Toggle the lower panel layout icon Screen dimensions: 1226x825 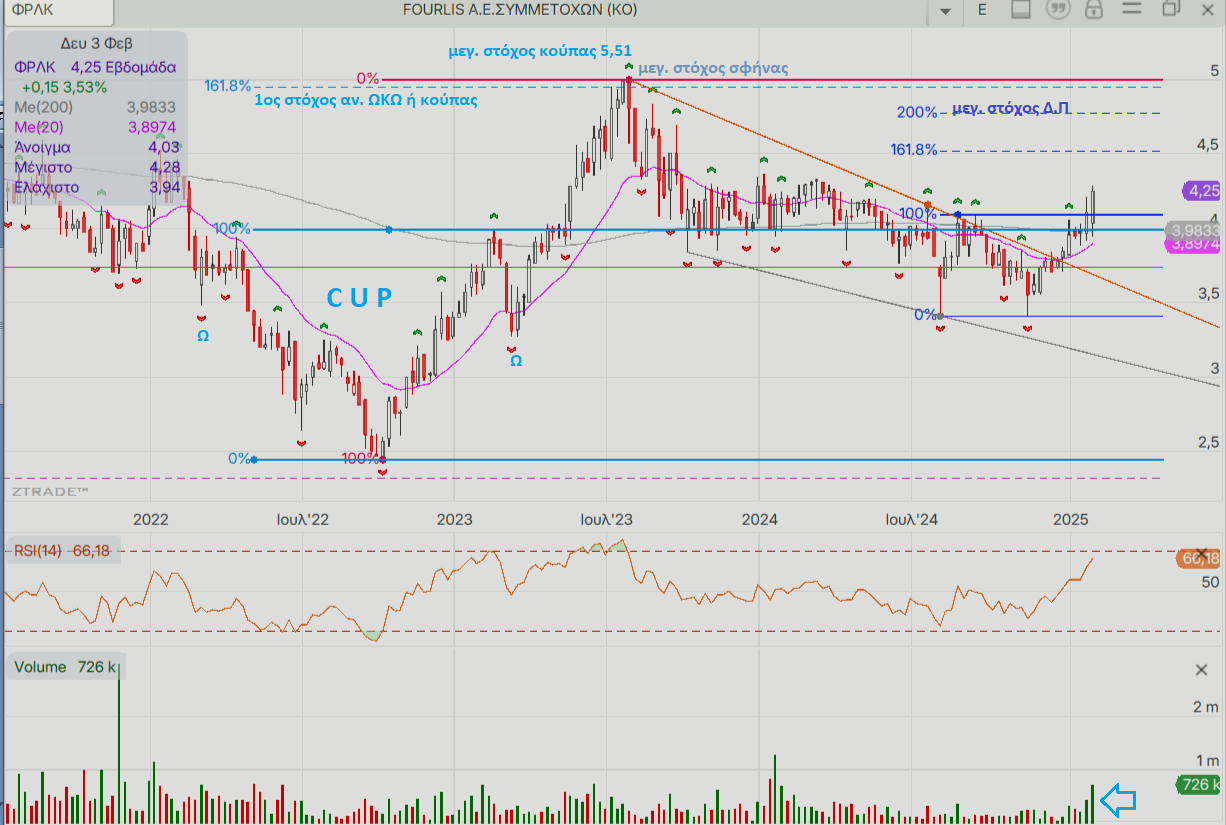pos(1020,9)
